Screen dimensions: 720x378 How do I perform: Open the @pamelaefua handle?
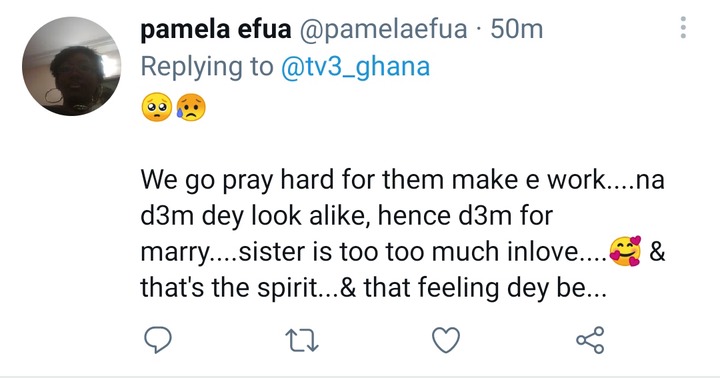[383, 29]
